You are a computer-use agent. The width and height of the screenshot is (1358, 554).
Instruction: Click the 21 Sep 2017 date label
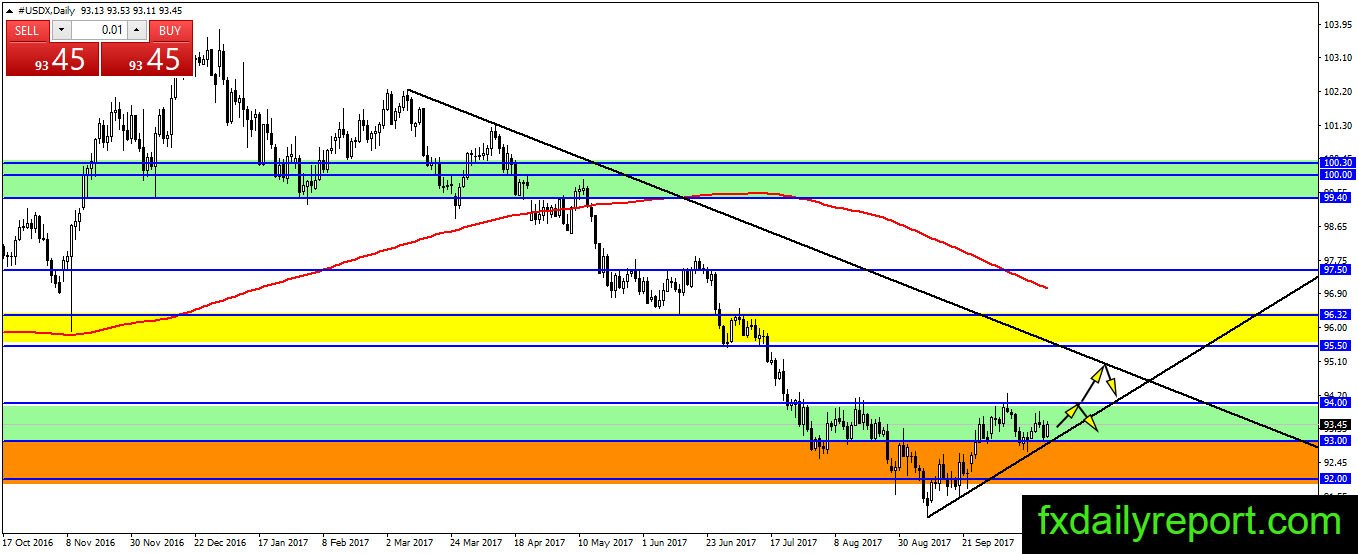(988, 542)
